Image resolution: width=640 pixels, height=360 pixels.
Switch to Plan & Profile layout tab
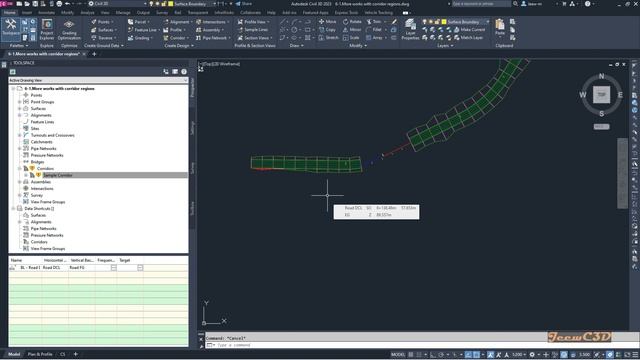click(x=40, y=354)
